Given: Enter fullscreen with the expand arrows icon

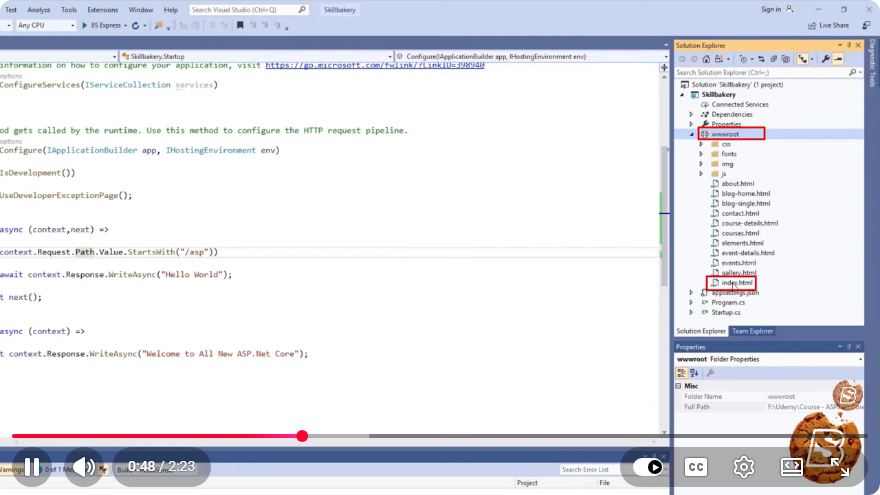Looking at the screenshot, I should click(840, 467).
